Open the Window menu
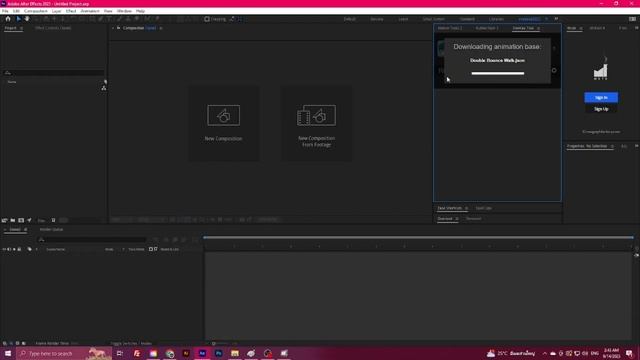The width and height of the screenshot is (640, 360). pos(124,11)
